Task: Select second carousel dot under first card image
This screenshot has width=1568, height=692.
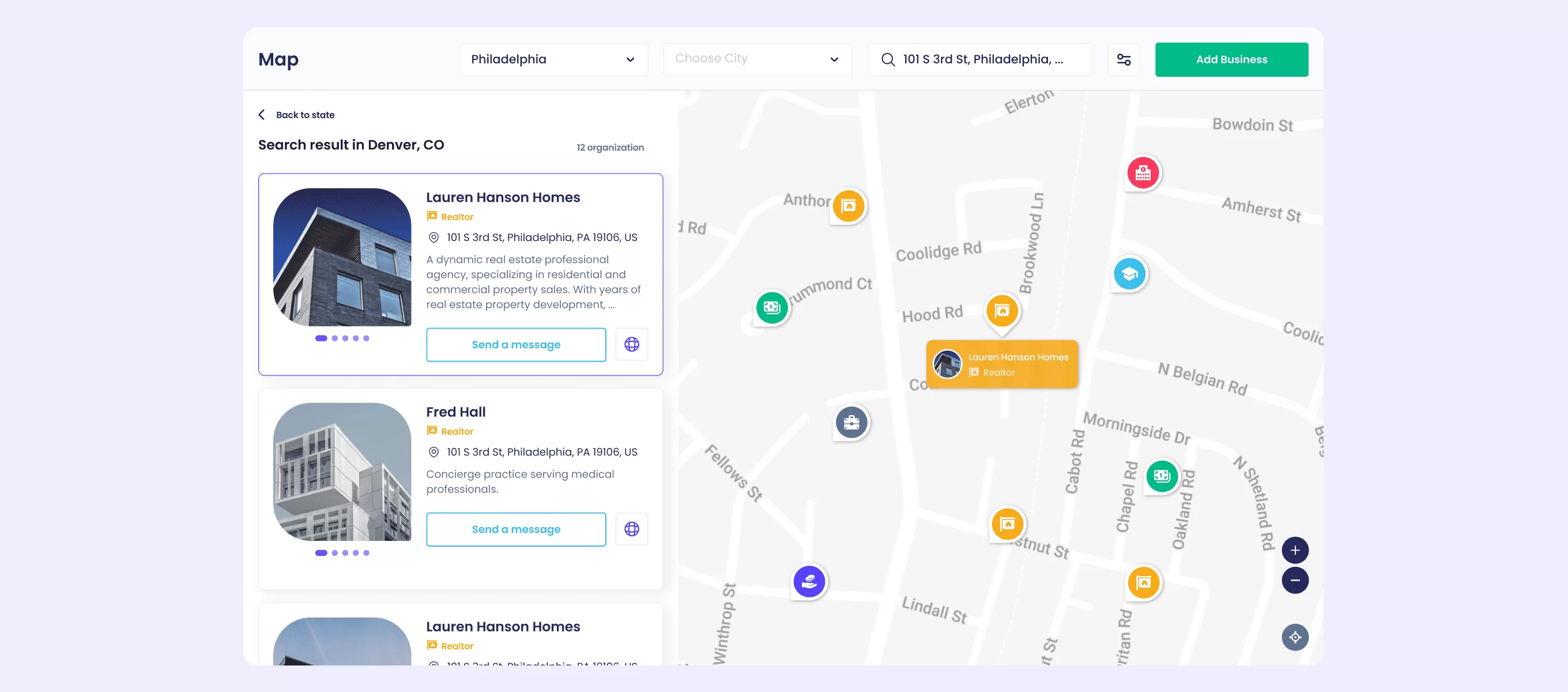Action: click(x=335, y=338)
